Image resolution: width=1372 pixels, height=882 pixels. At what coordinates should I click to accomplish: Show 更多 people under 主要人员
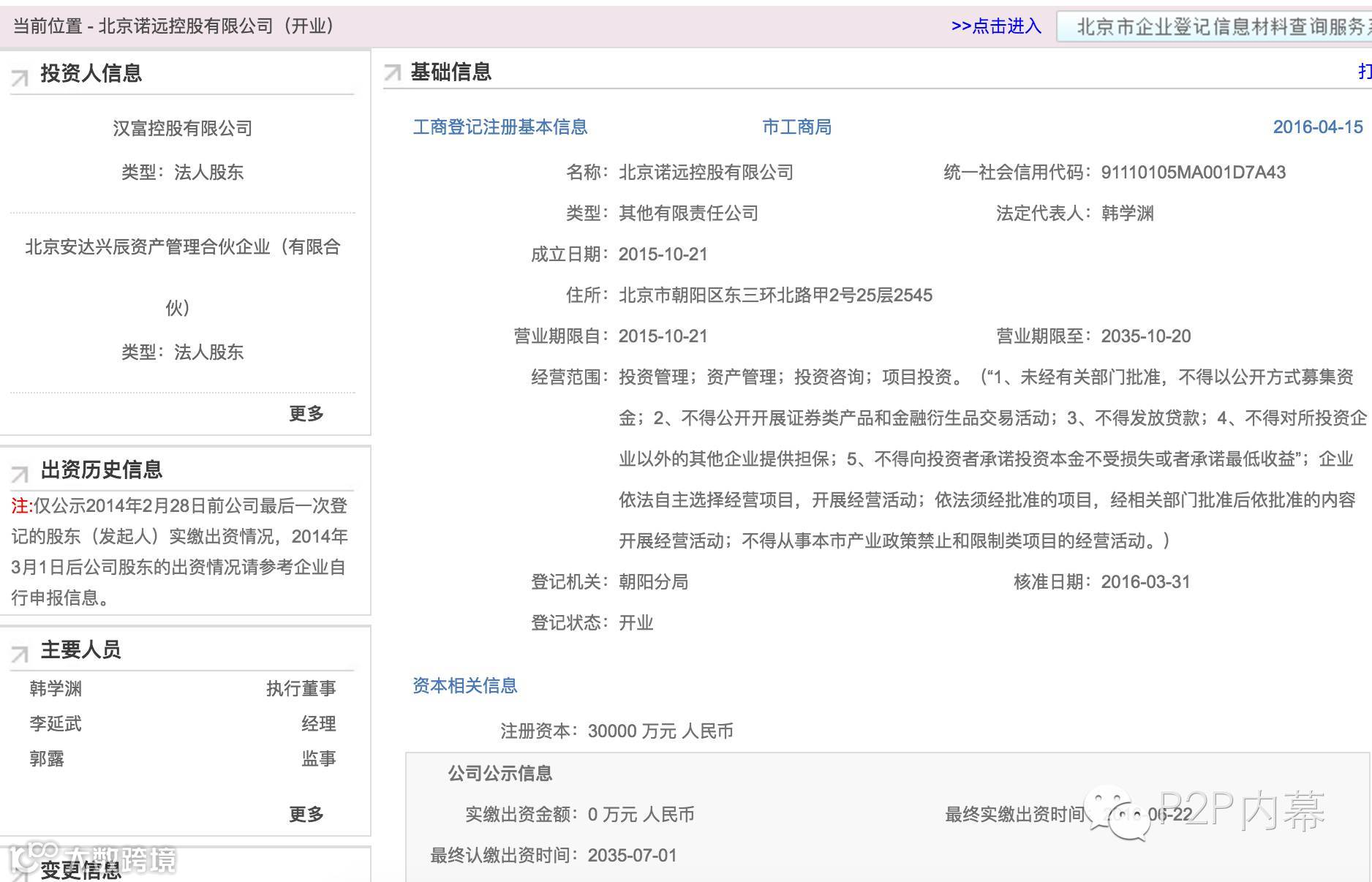[306, 814]
